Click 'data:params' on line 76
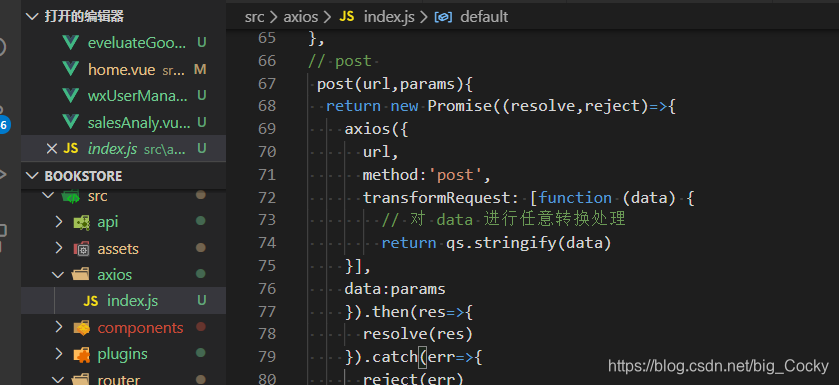 (x=395, y=289)
